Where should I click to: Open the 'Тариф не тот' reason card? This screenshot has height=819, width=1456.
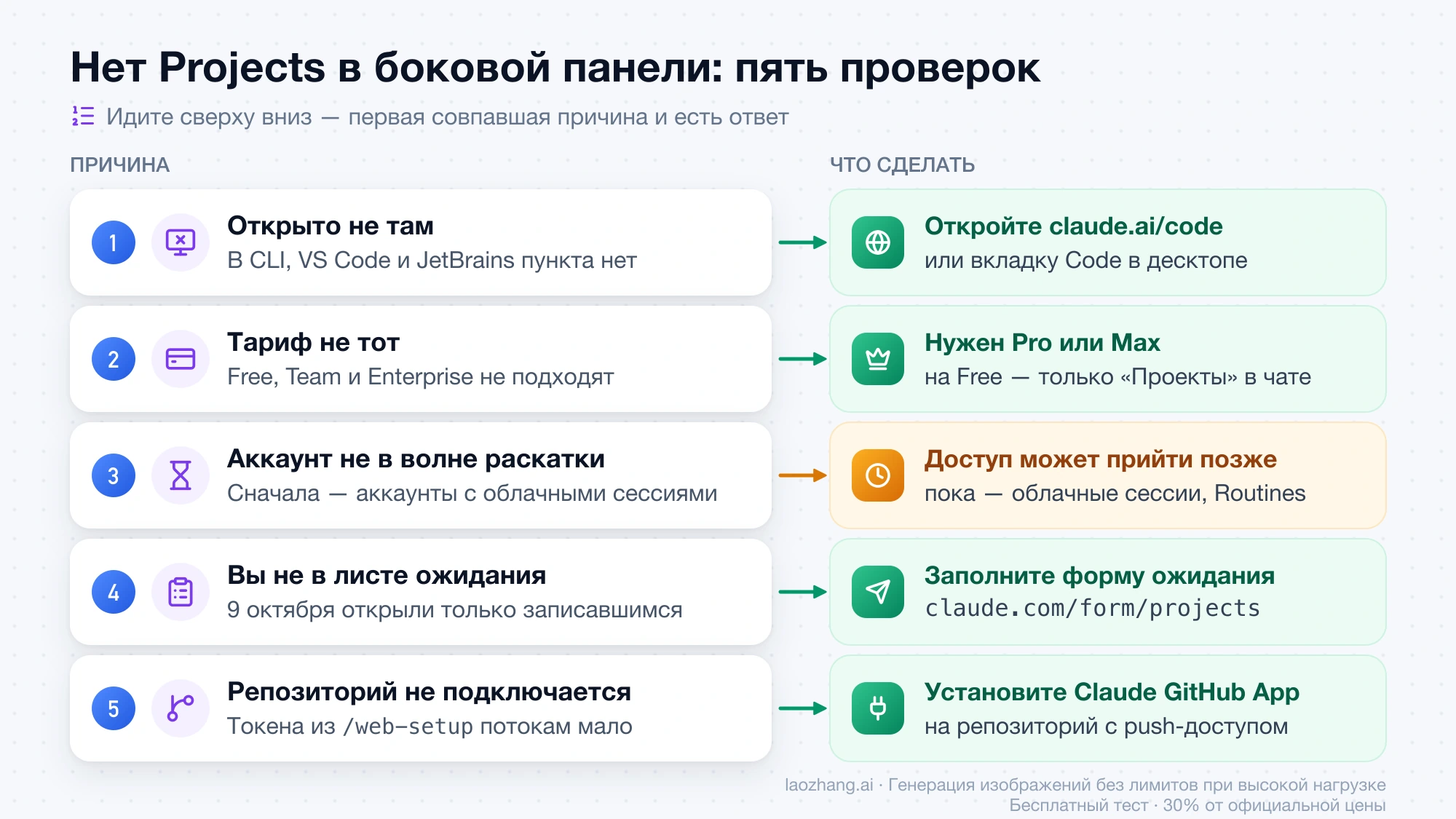pyautogui.click(x=421, y=359)
